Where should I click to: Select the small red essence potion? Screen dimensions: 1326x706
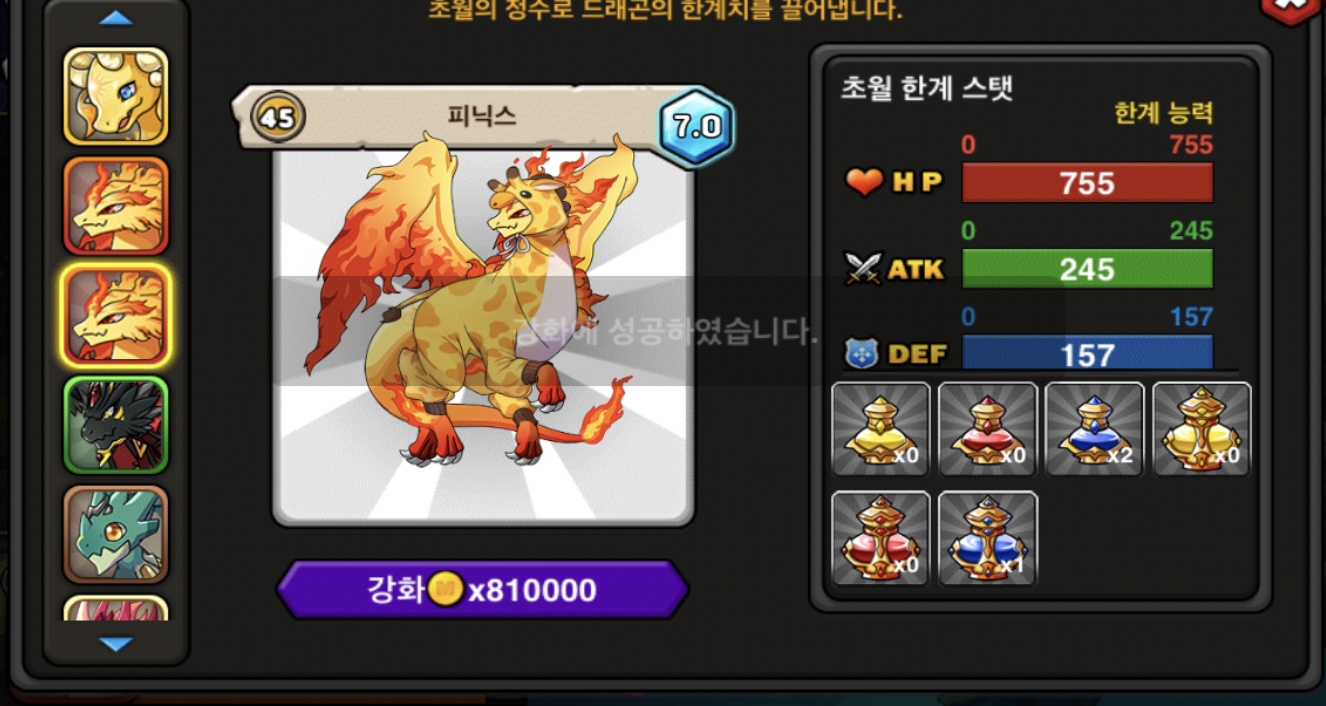988,430
